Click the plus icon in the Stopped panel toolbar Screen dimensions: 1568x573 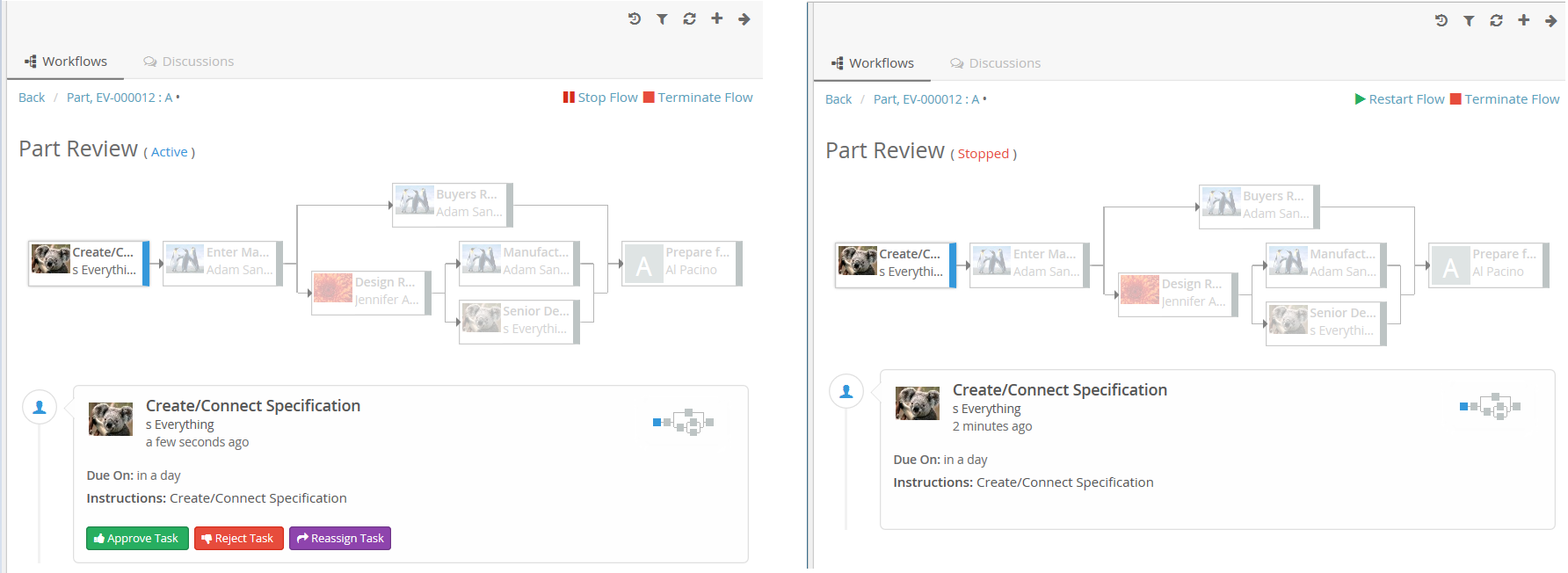tap(1523, 20)
